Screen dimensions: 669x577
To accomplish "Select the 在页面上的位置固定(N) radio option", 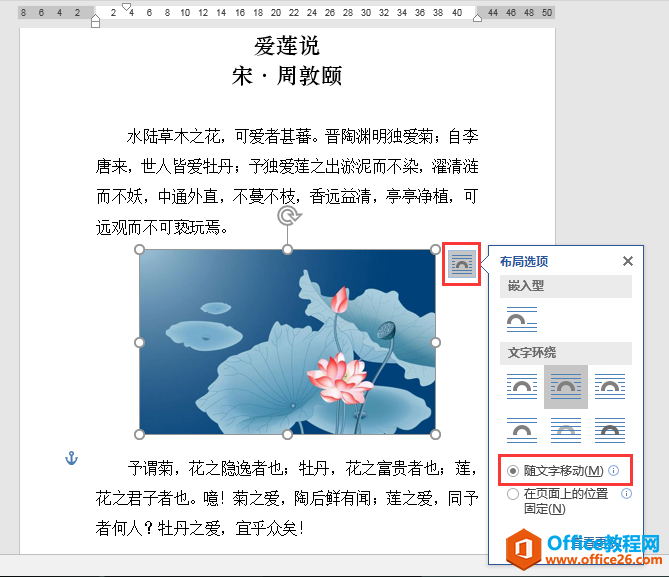I will [557, 501].
